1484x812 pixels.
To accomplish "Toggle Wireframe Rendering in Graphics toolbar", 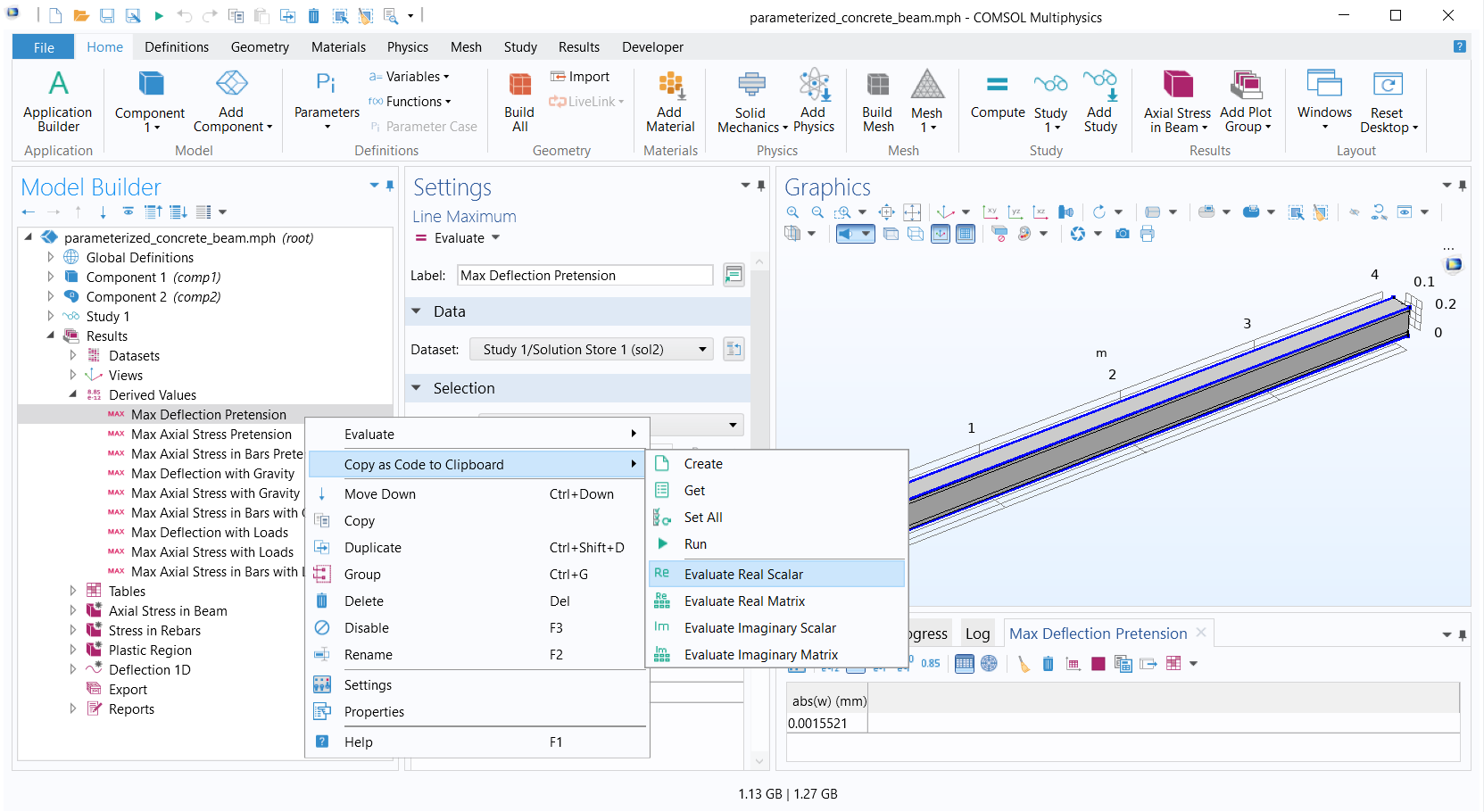I will [916, 234].
